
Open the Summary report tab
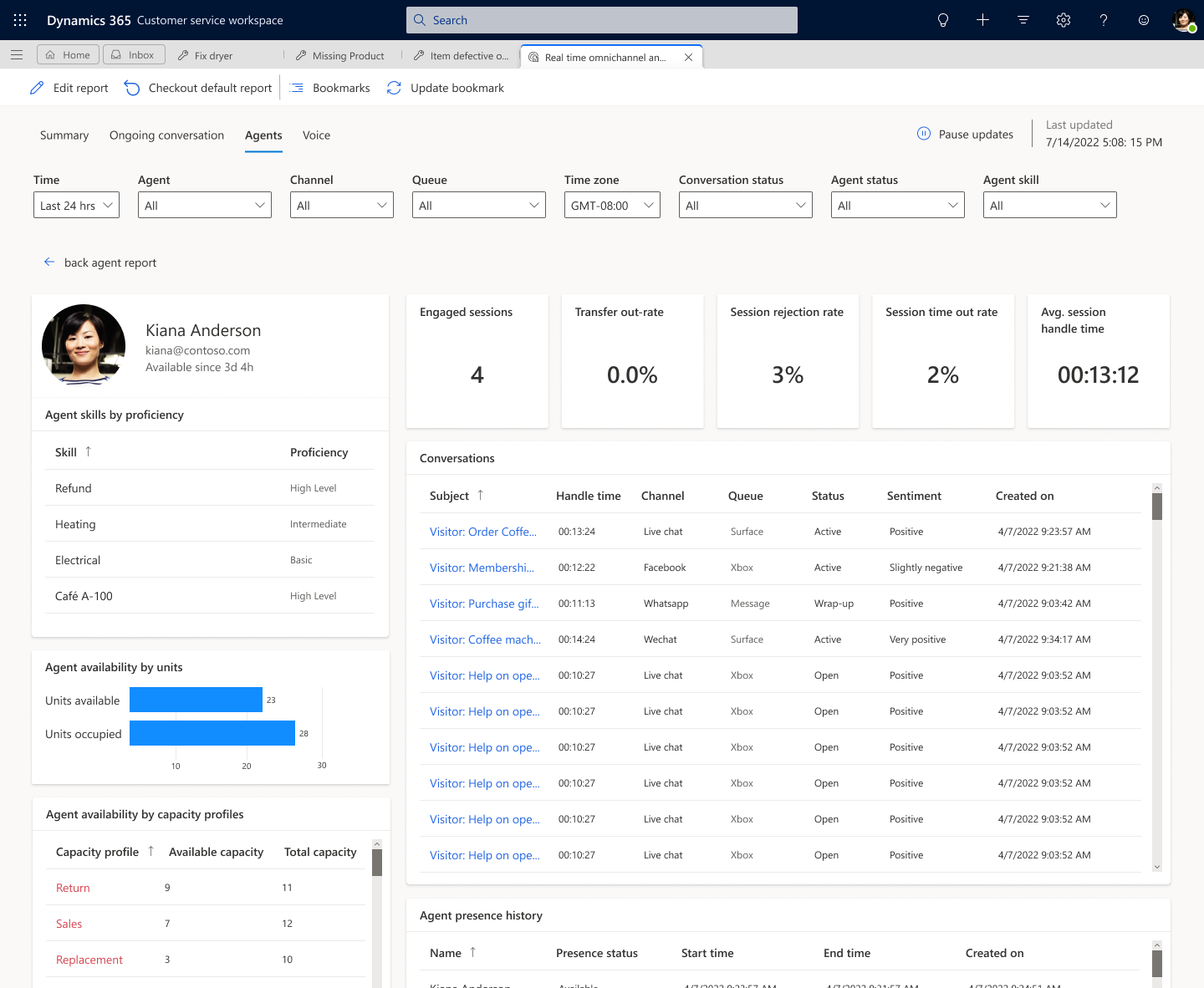click(x=64, y=135)
